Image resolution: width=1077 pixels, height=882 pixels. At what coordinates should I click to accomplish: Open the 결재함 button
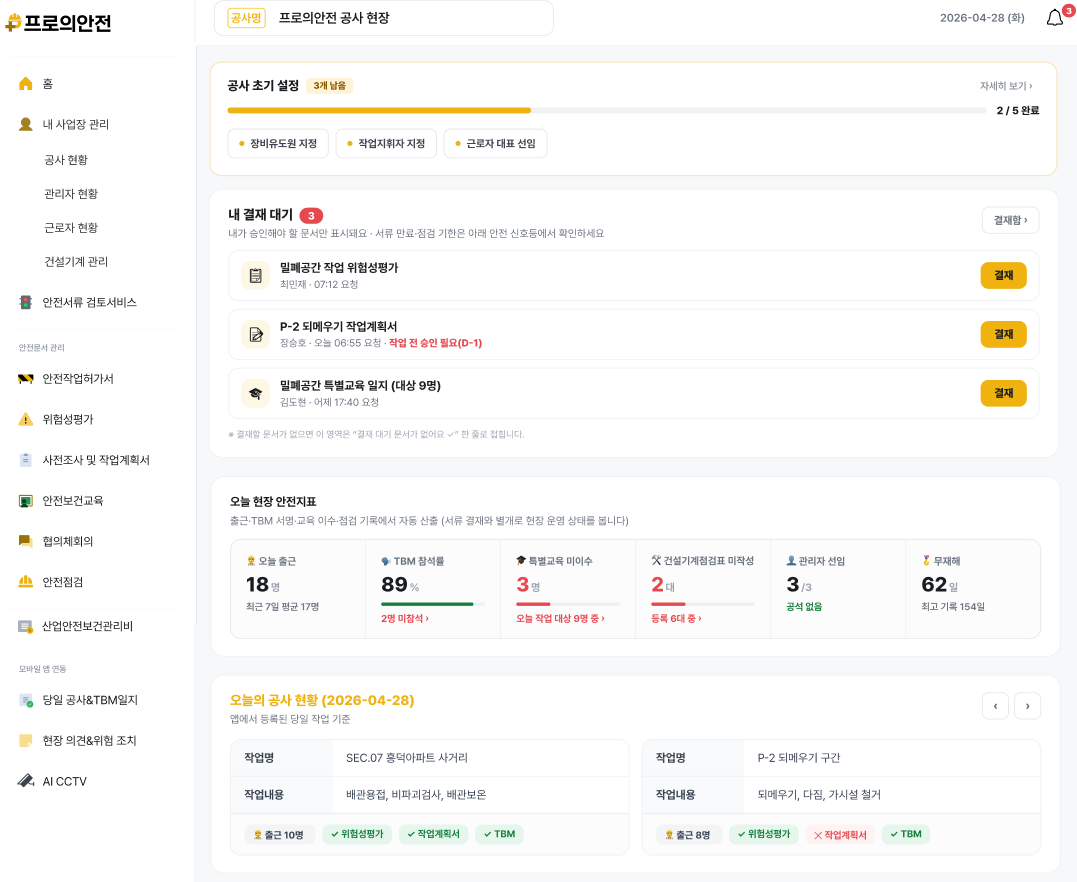[x=1010, y=220]
